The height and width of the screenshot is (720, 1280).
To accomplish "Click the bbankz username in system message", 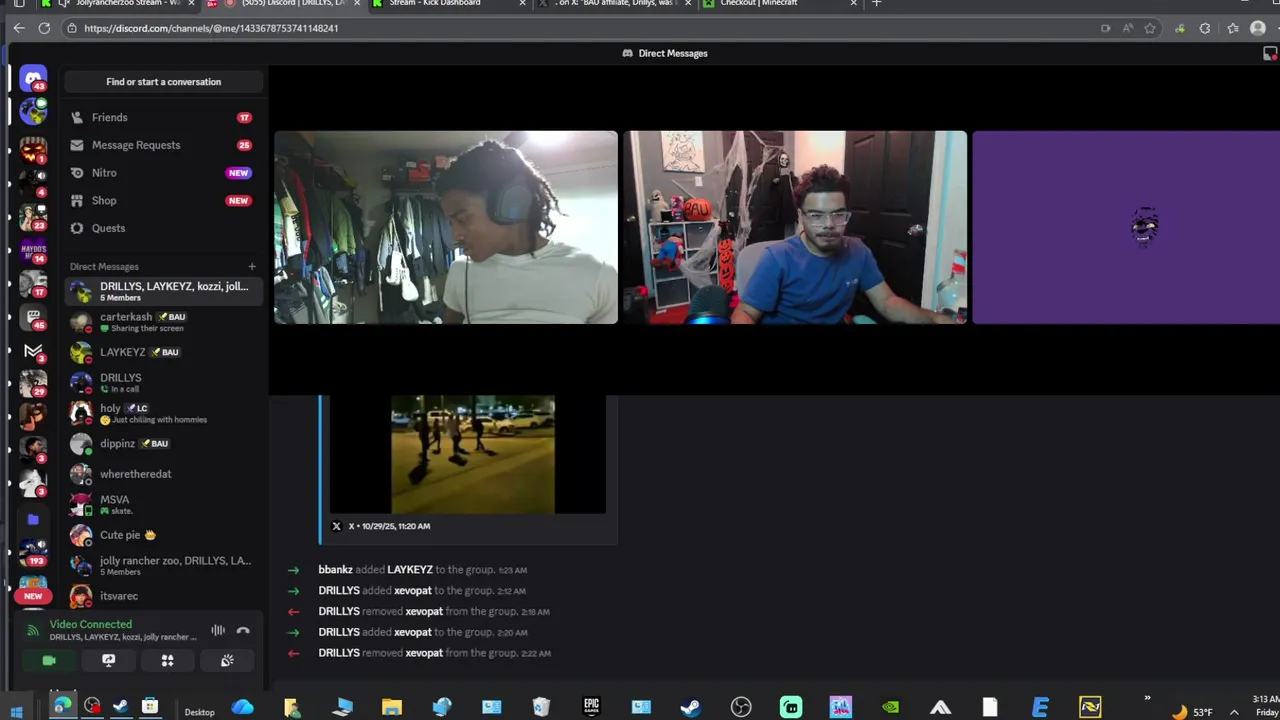I will tap(335, 570).
